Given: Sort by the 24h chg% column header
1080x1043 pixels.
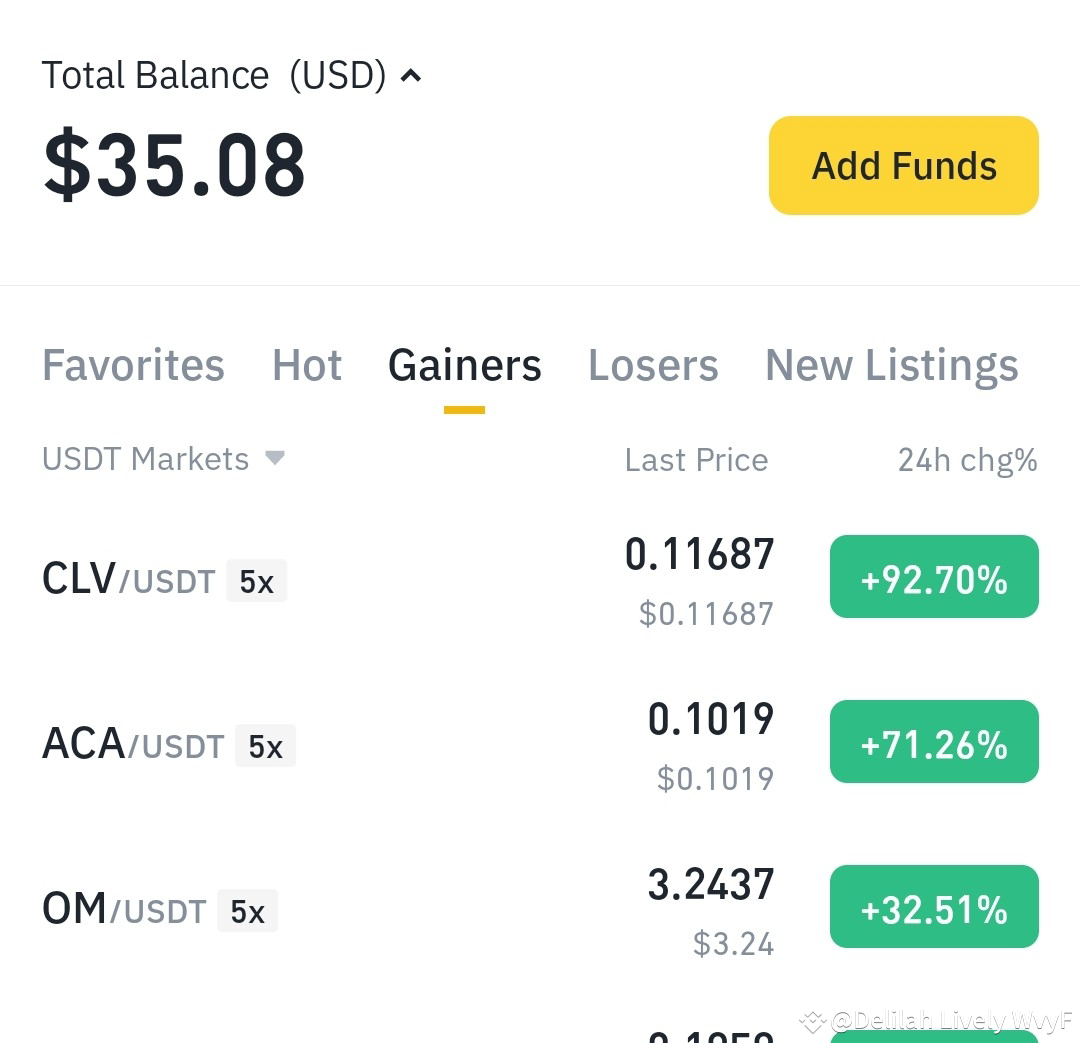Looking at the screenshot, I should point(967,459).
